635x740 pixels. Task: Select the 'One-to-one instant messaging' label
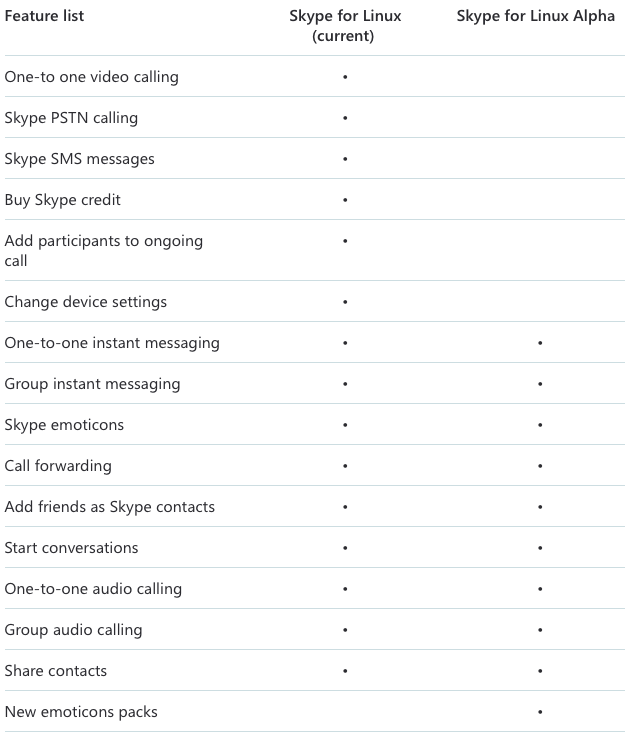(x=112, y=343)
